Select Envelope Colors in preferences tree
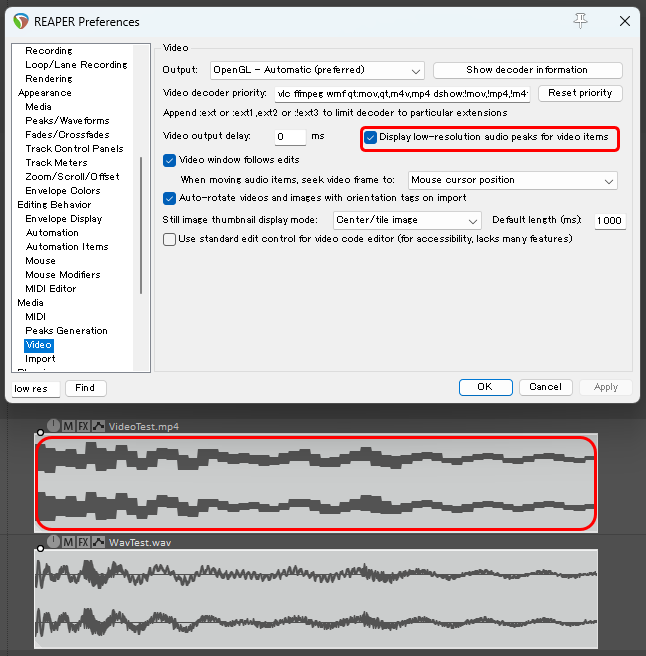Viewport: 646px width, 656px height. [x=63, y=191]
